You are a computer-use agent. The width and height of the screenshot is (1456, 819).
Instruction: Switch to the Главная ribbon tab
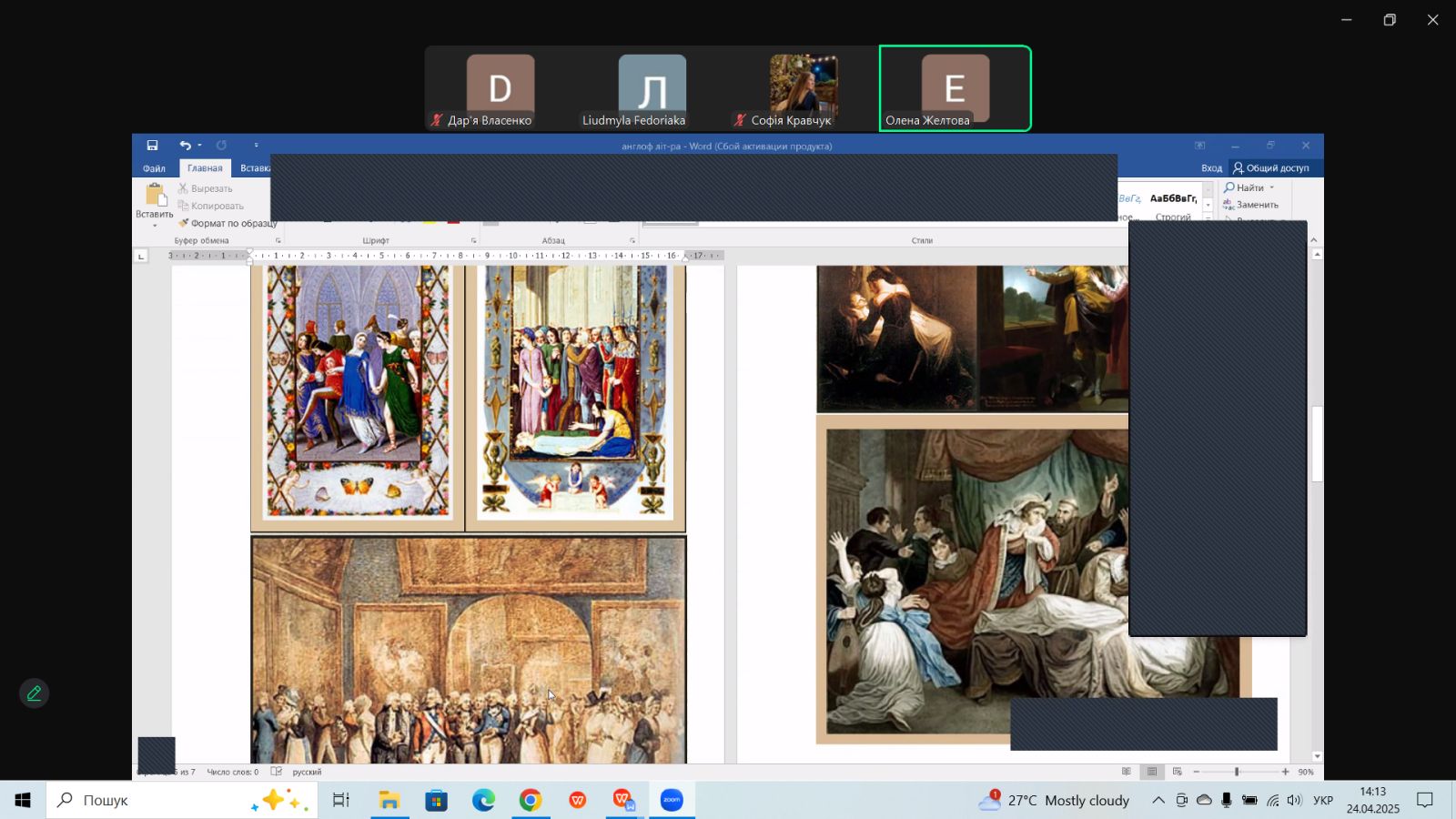click(205, 168)
